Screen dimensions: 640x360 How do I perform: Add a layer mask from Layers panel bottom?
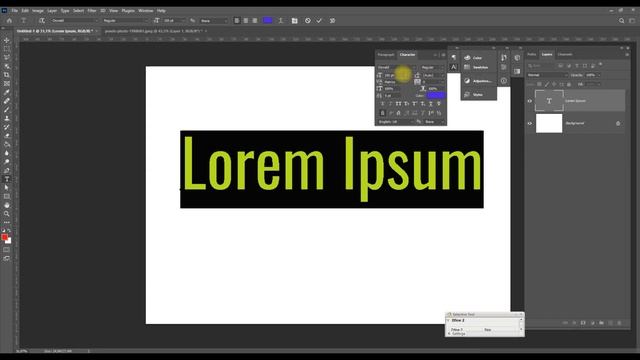(x=583, y=323)
